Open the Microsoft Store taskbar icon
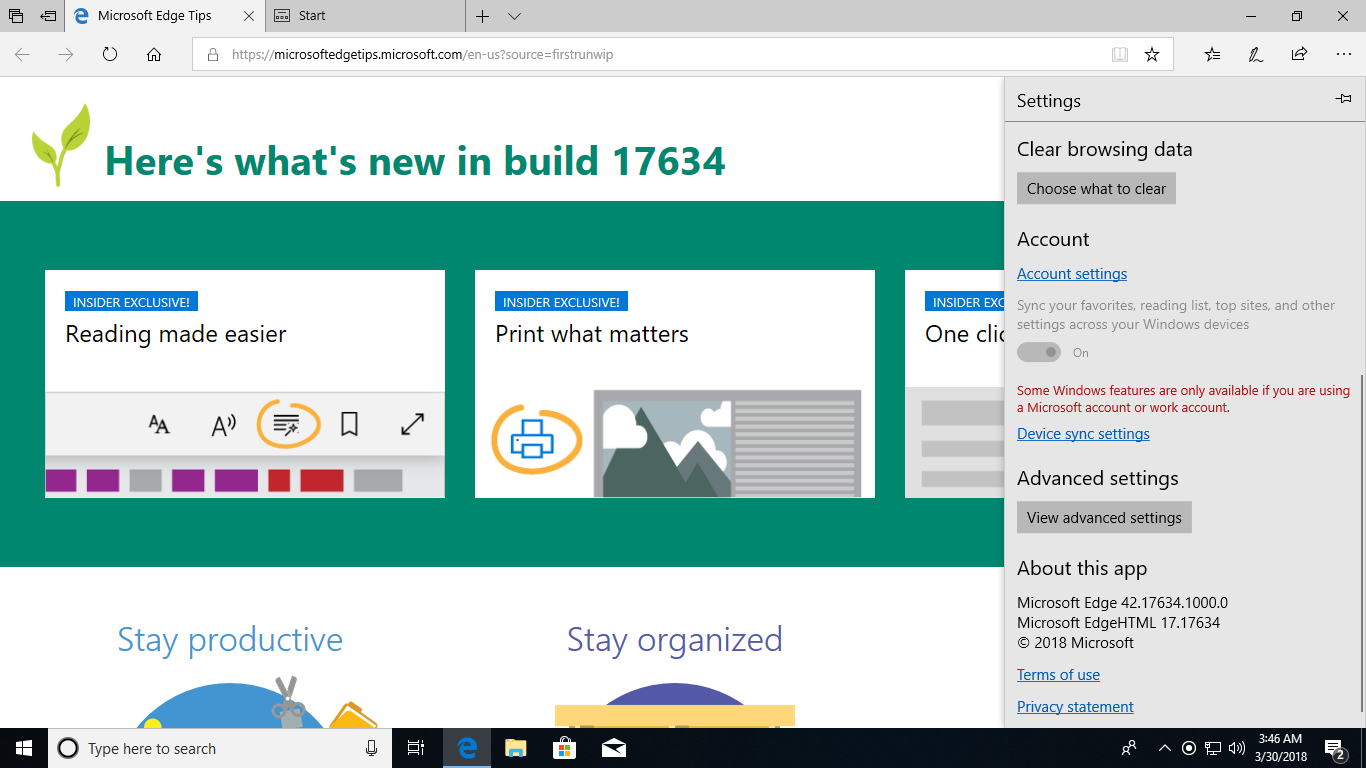This screenshot has width=1366, height=768. (565, 748)
